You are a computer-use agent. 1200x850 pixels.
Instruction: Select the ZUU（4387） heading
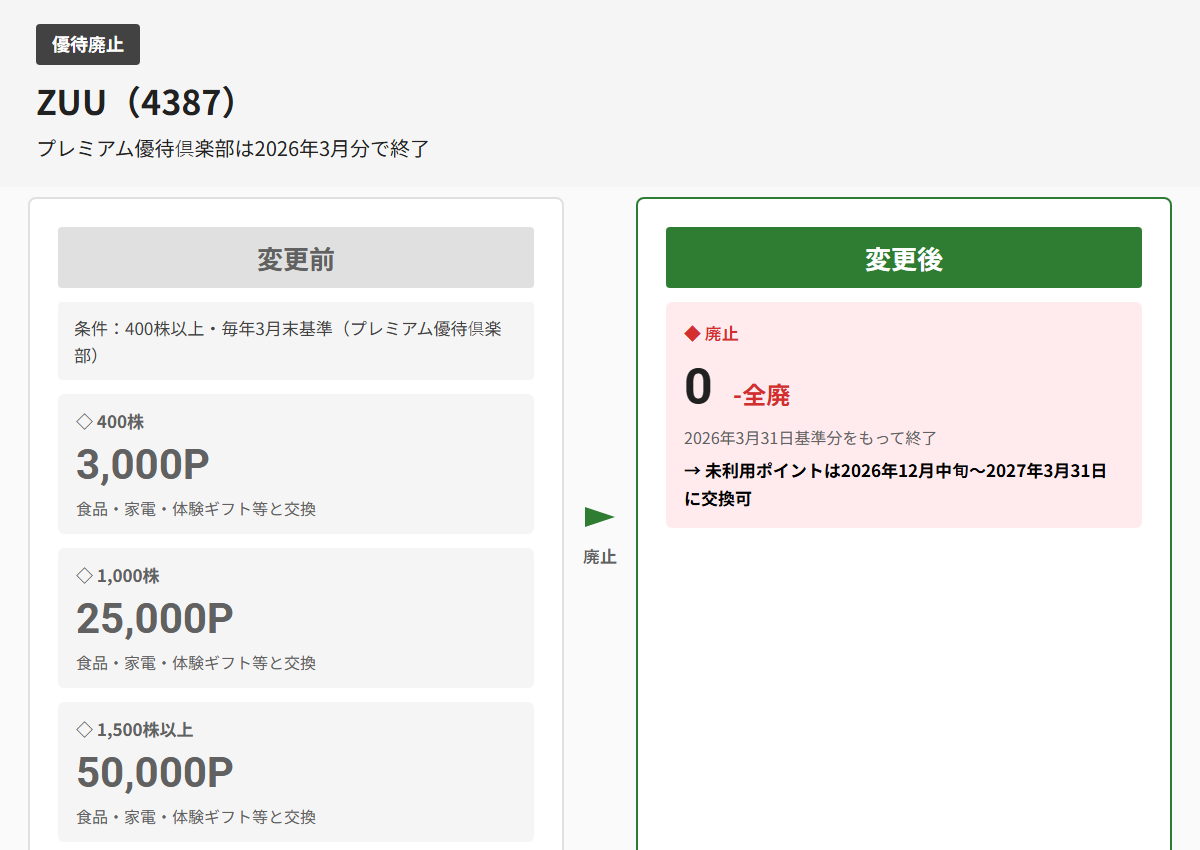(139, 103)
